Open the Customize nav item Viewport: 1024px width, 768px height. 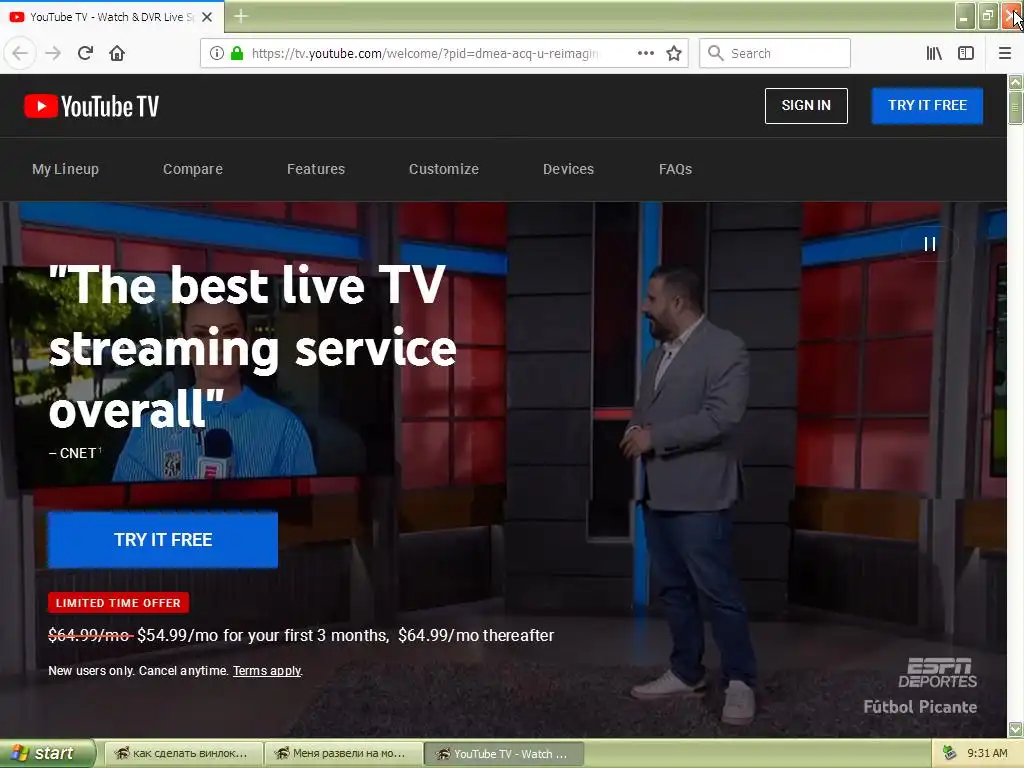click(443, 169)
